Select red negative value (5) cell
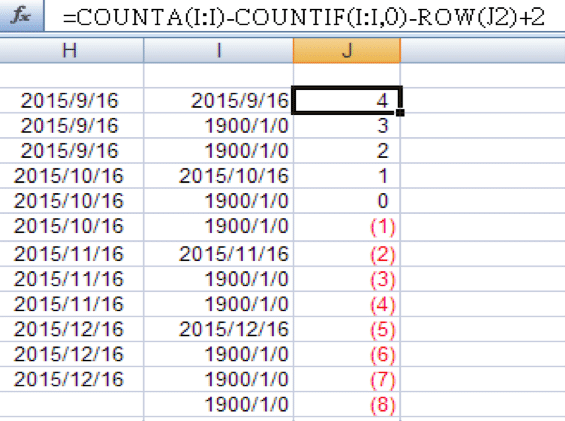565x421 pixels. (347, 329)
